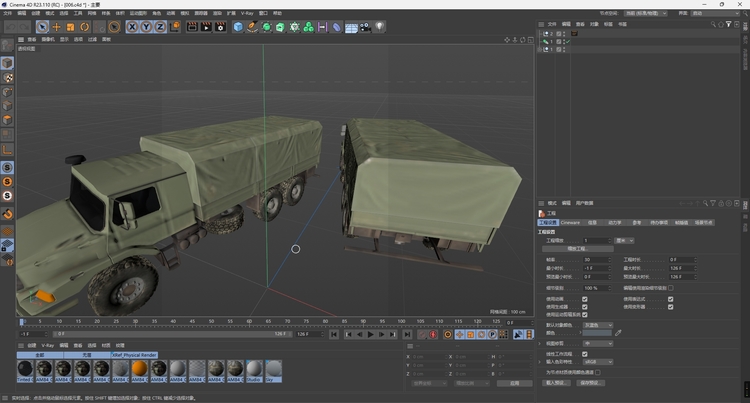750x403 pixels.
Task: Jump to end of animation
Action: [407, 335]
